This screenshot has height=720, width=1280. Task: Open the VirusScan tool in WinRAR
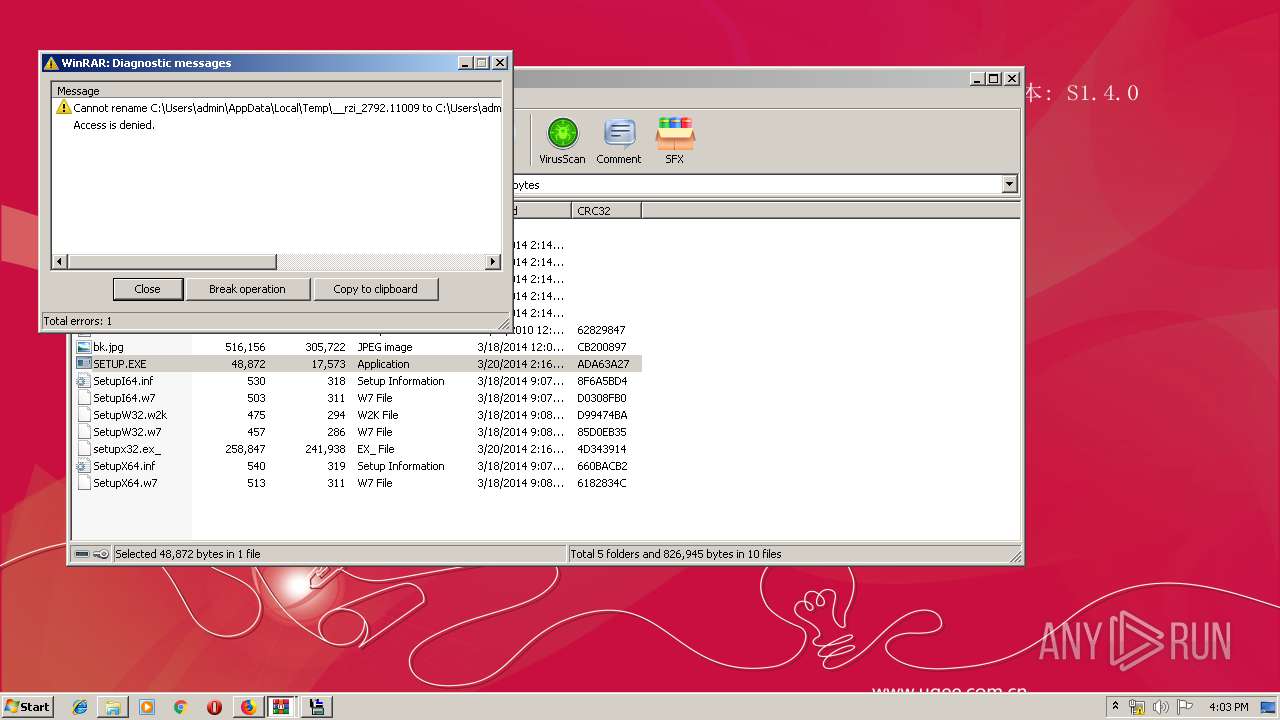[x=562, y=141]
